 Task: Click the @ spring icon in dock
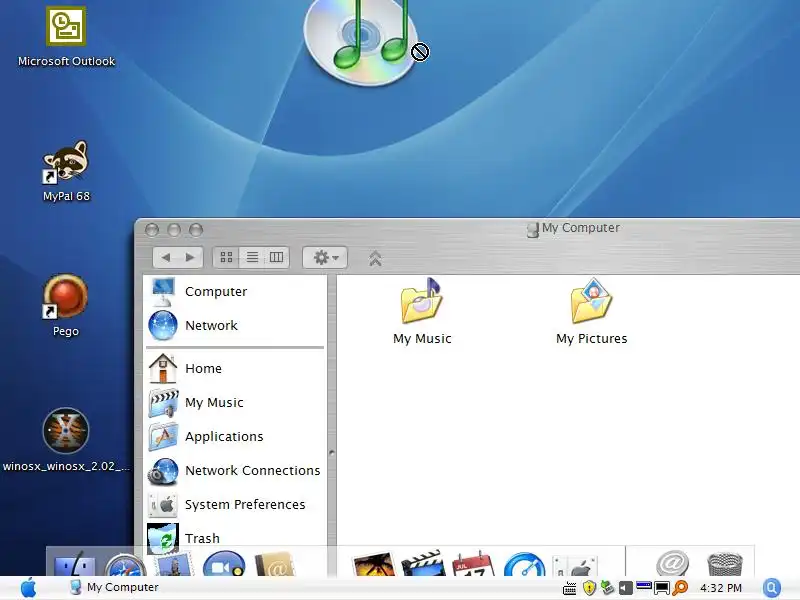pyautogui.click(x=672, y=563)
